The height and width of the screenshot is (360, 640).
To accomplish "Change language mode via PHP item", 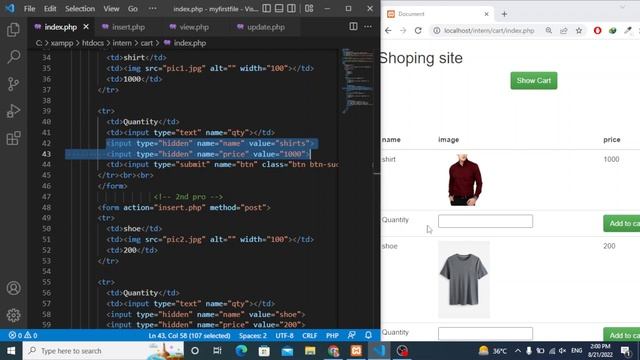I will [332, 336].
